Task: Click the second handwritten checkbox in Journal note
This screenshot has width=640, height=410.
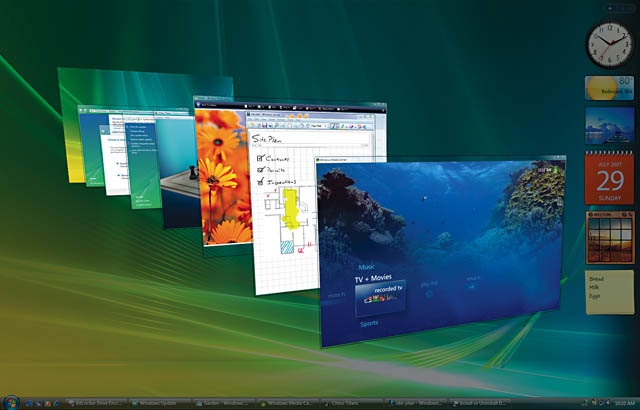Action: click(x=261, y=170)
